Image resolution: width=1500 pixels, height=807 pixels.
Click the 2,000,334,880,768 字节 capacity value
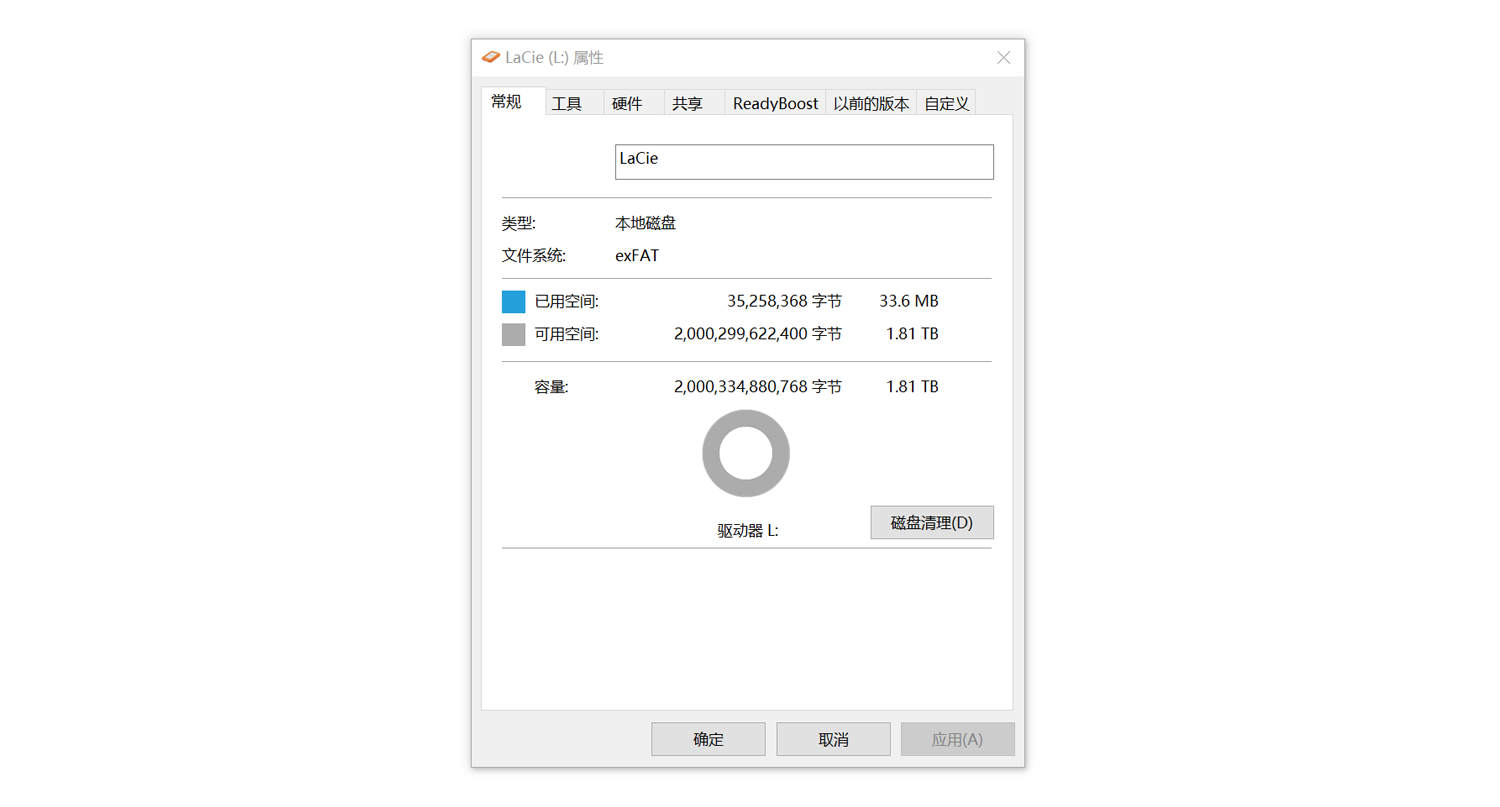click(758, 386)
